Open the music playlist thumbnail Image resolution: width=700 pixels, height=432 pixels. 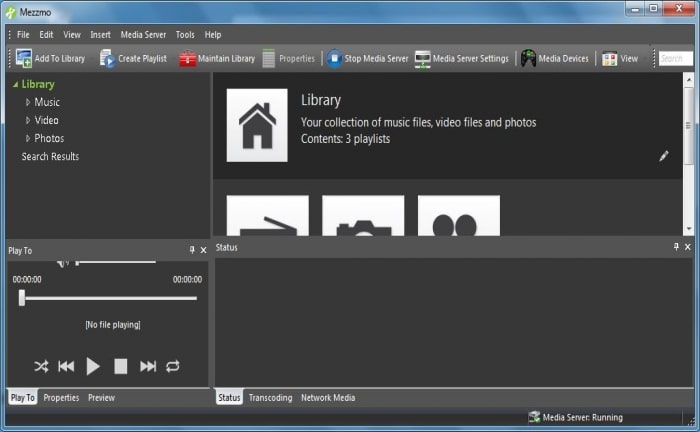pyautogui.click(x=268, y=216)
